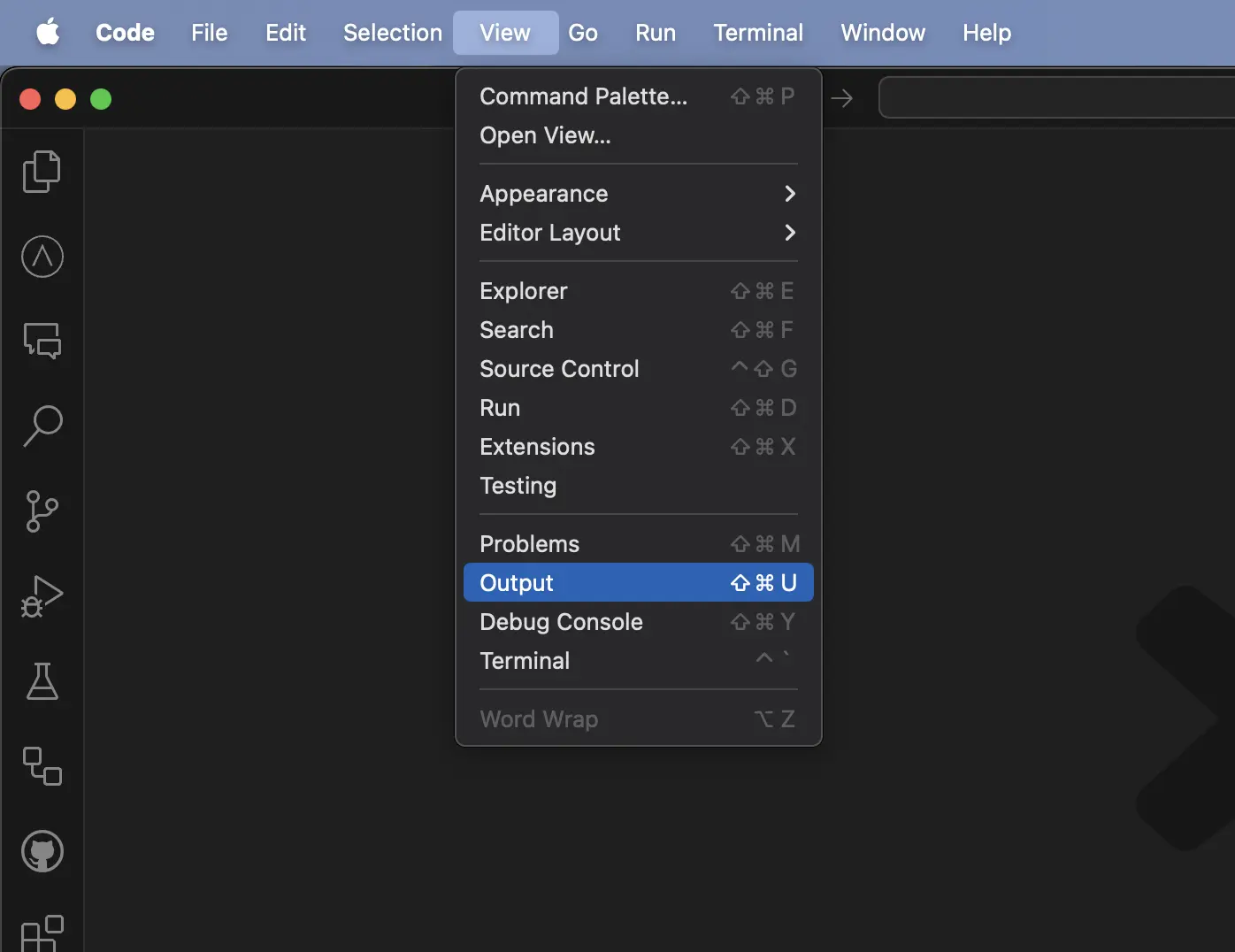1235x952 pixels.
Task: Open the Code app menu
Action: click(125, 33)
